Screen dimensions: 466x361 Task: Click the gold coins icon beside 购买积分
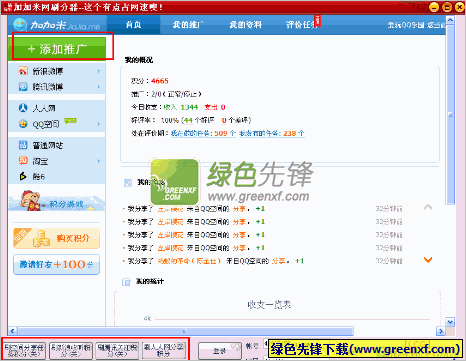41,238
